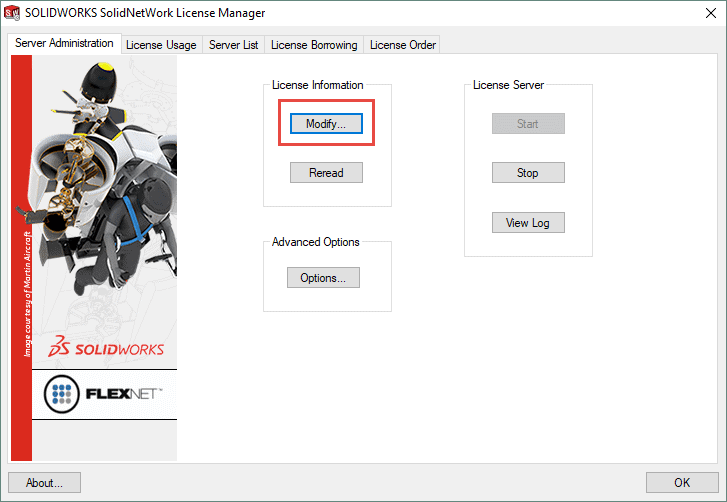
Task: Stop the license server
Action: (x=528, y=173)
